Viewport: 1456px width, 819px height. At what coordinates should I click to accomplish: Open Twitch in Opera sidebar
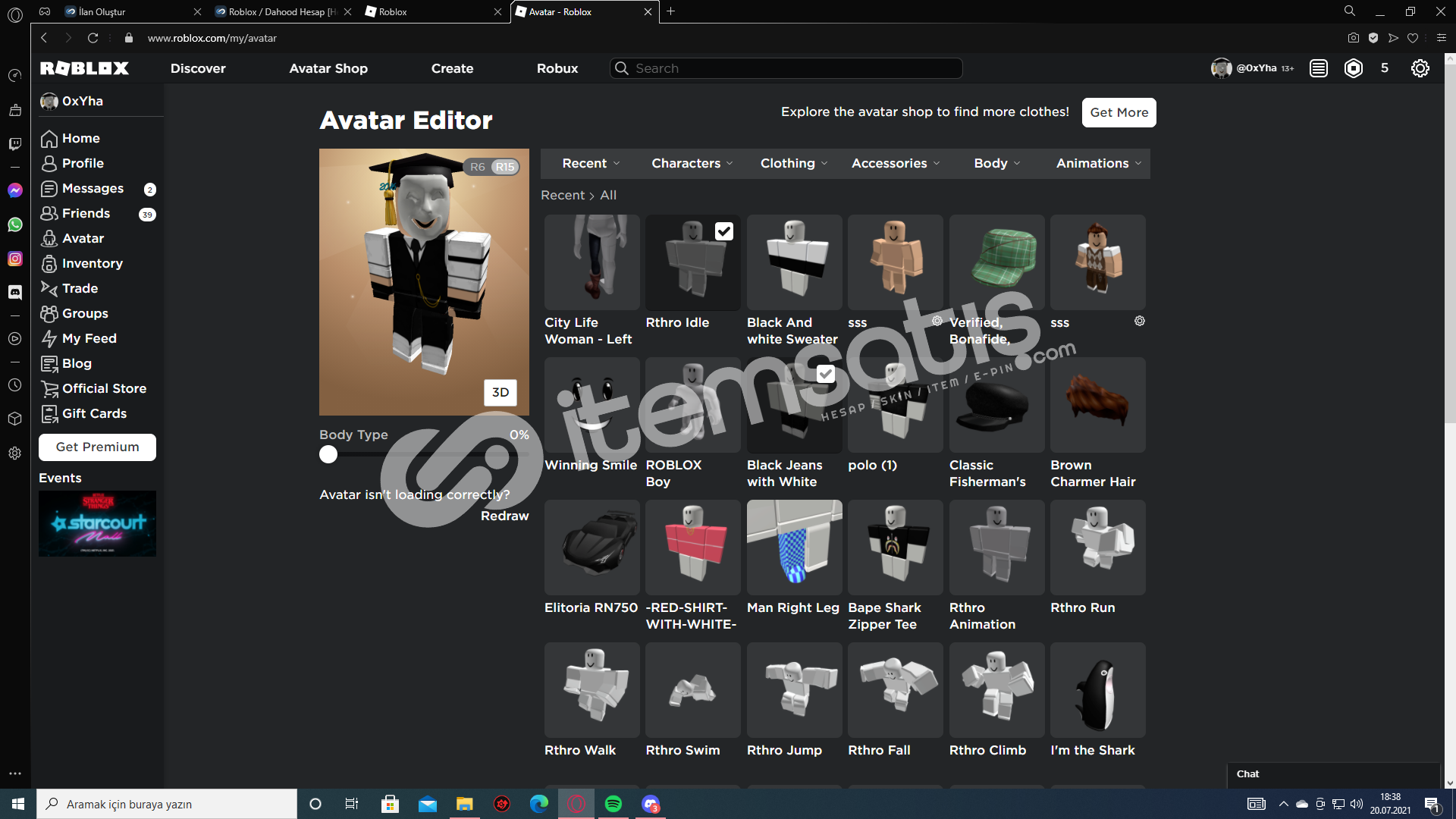14,144
